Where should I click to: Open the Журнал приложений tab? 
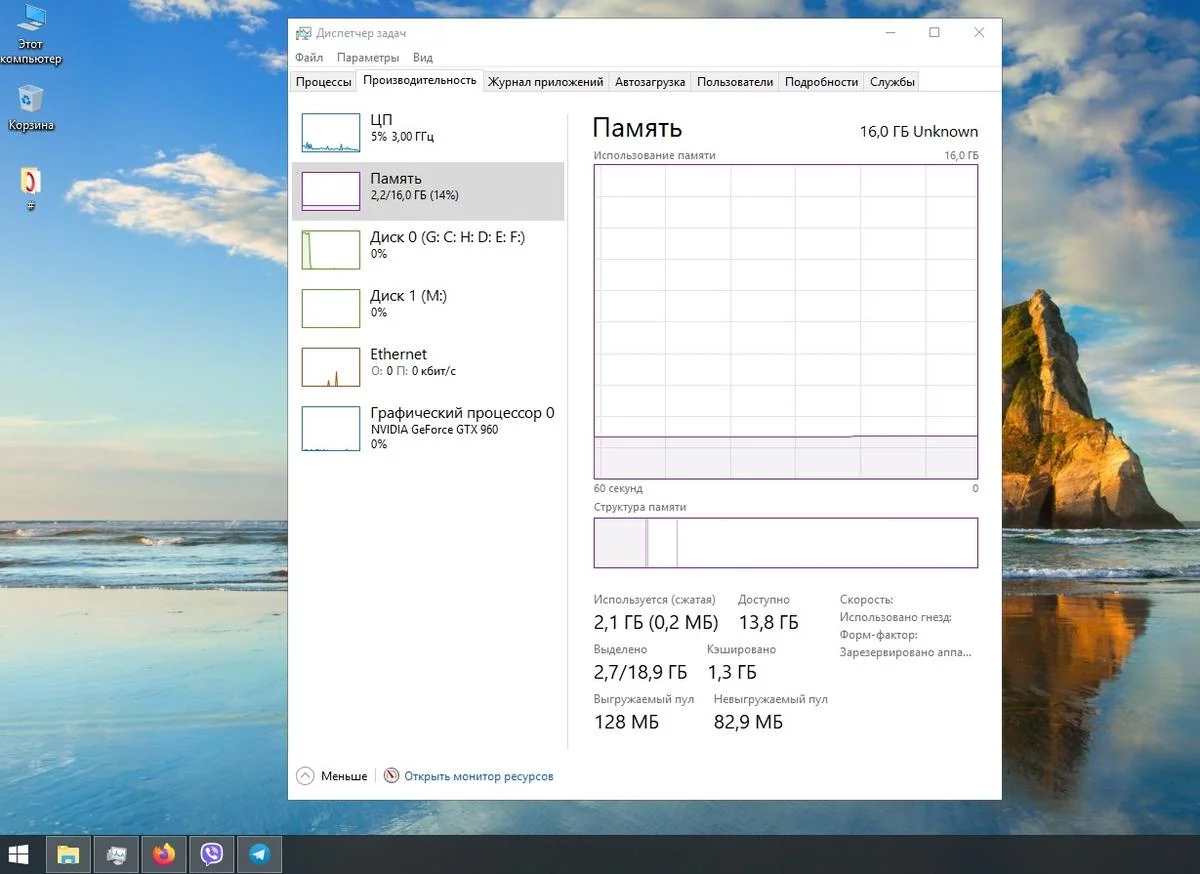point(545,82)
